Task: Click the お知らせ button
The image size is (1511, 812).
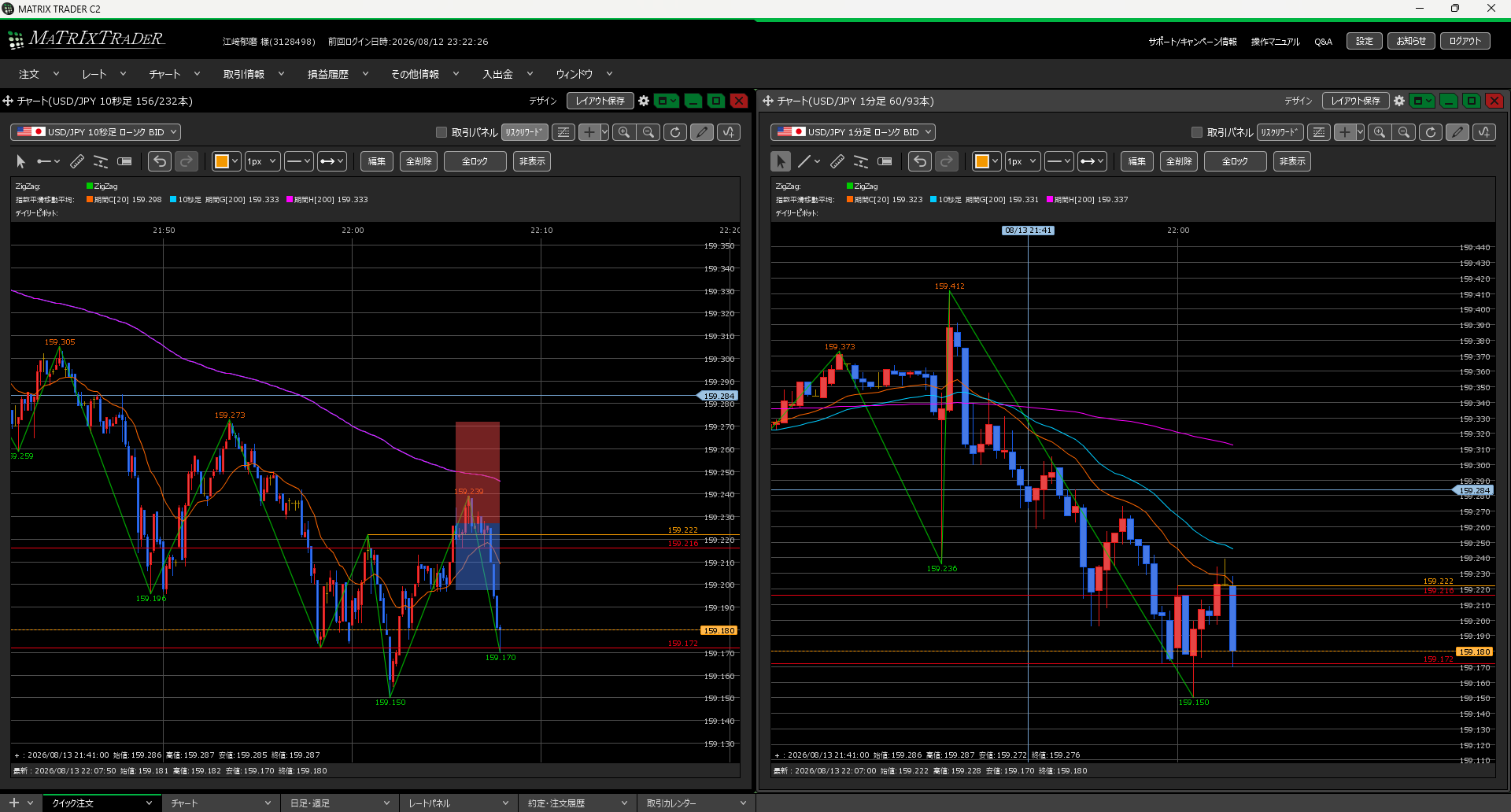Action: 1411,41
